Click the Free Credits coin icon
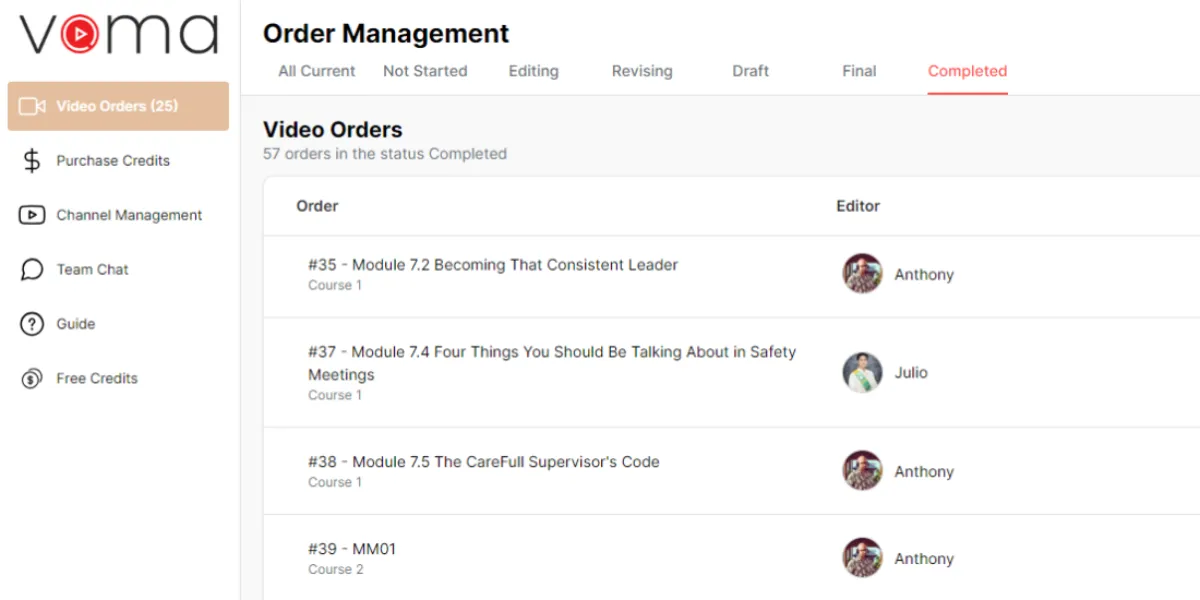This screenshot has height=600, width=1200. (32, 378)
